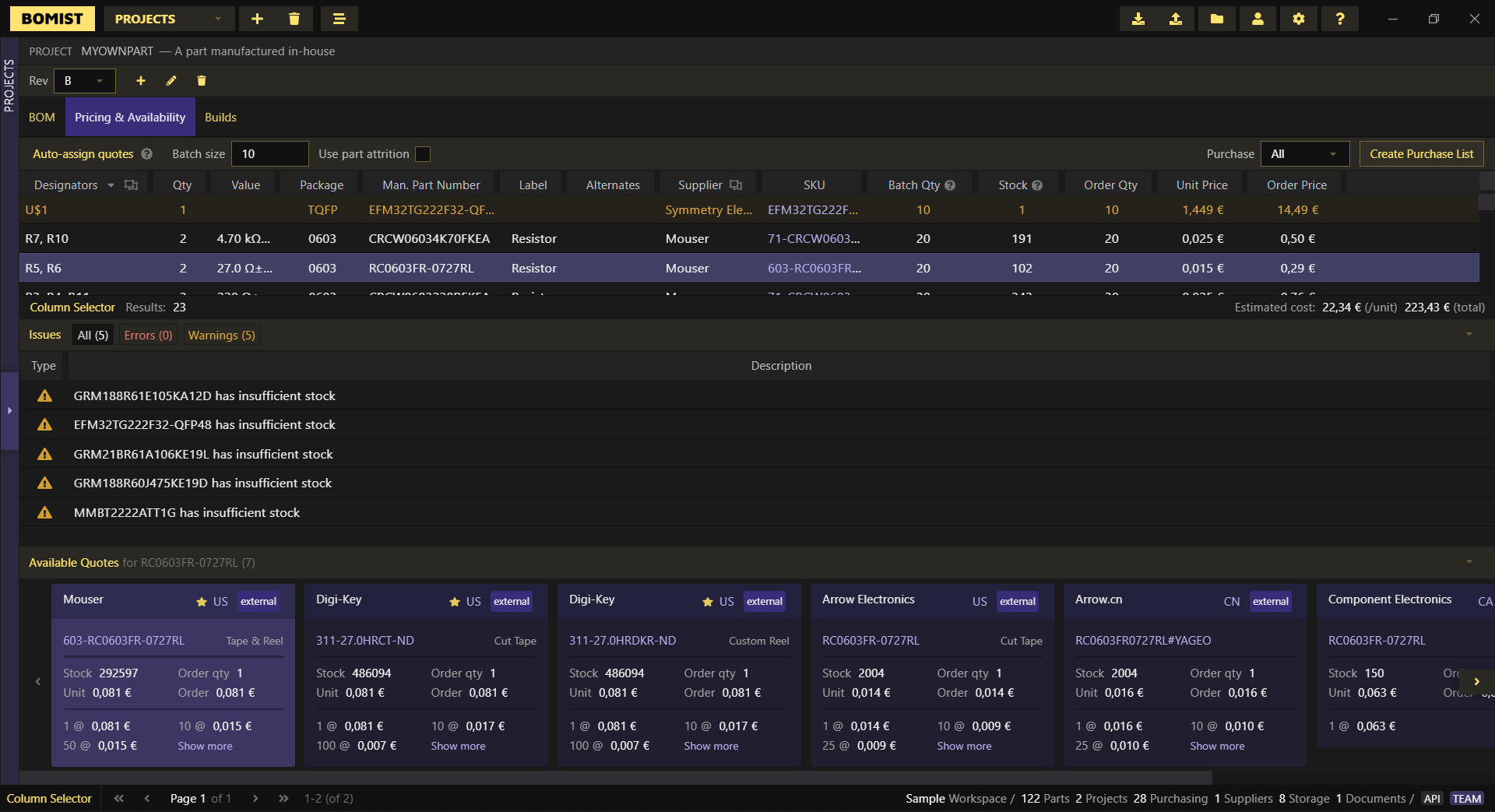This screenshot has height=812, width=1495.
Task: Go to next page arrow icon
Action: tap(255, 799)
